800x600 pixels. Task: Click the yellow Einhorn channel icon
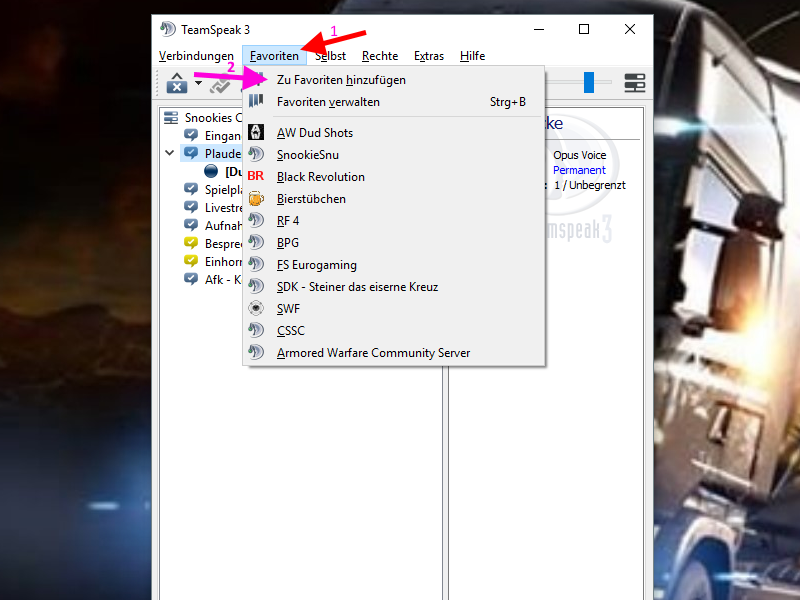point(191,261)
